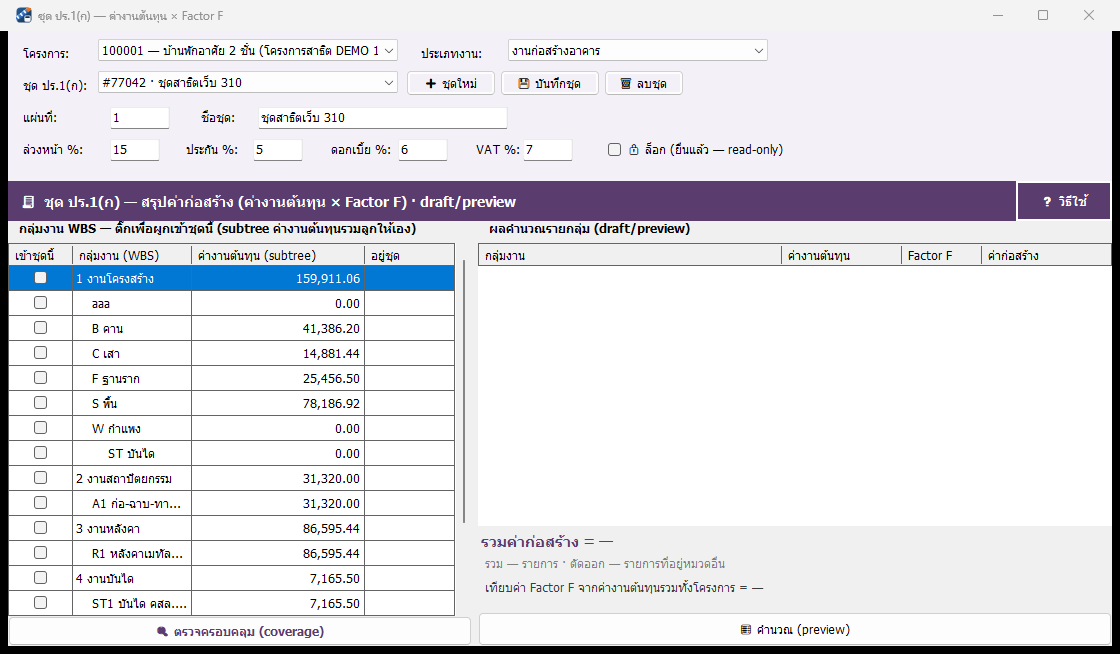This screenshot has width=1120, height=654.
Task: Click the value 159,911.06
Action: coord(328,278)
